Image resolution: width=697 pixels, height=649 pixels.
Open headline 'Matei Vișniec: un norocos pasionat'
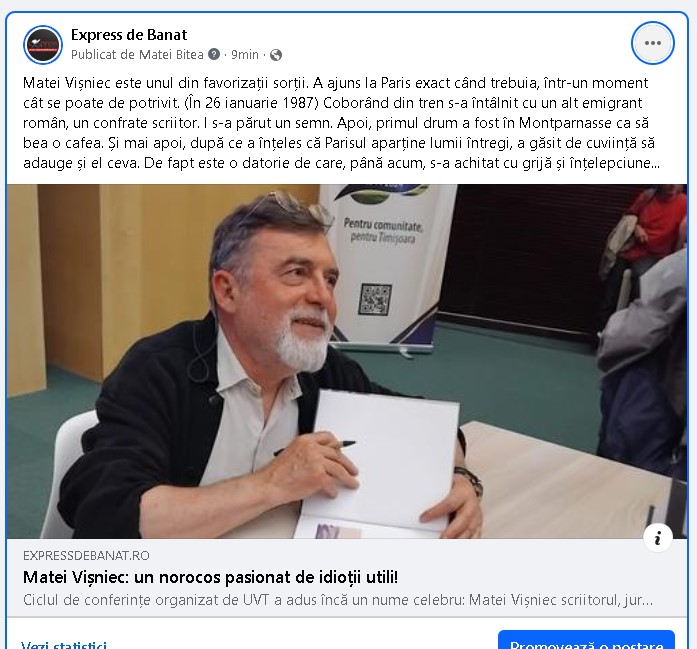(210, 577)
